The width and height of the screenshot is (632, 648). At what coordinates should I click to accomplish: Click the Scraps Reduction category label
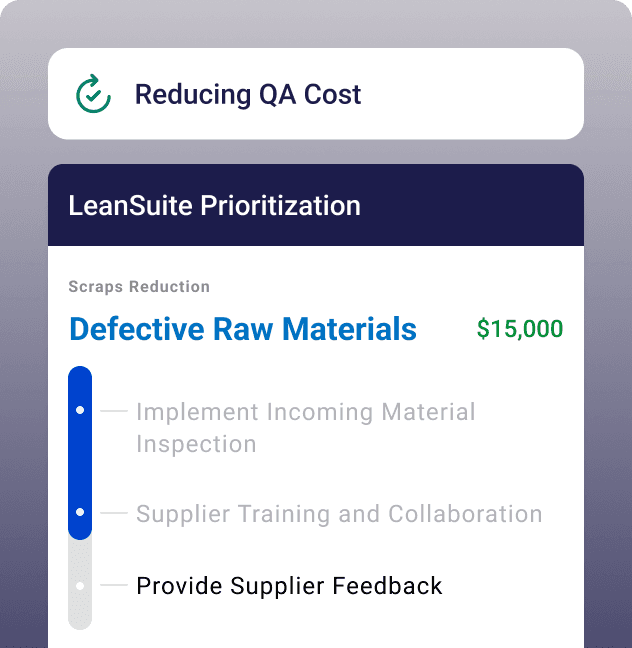139,287
